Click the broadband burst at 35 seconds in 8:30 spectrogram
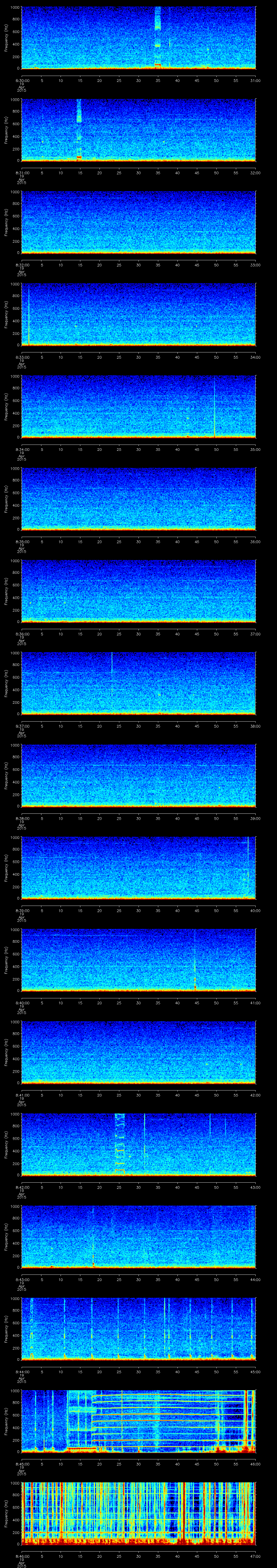The image size is (277, 1568). [158, 36]
